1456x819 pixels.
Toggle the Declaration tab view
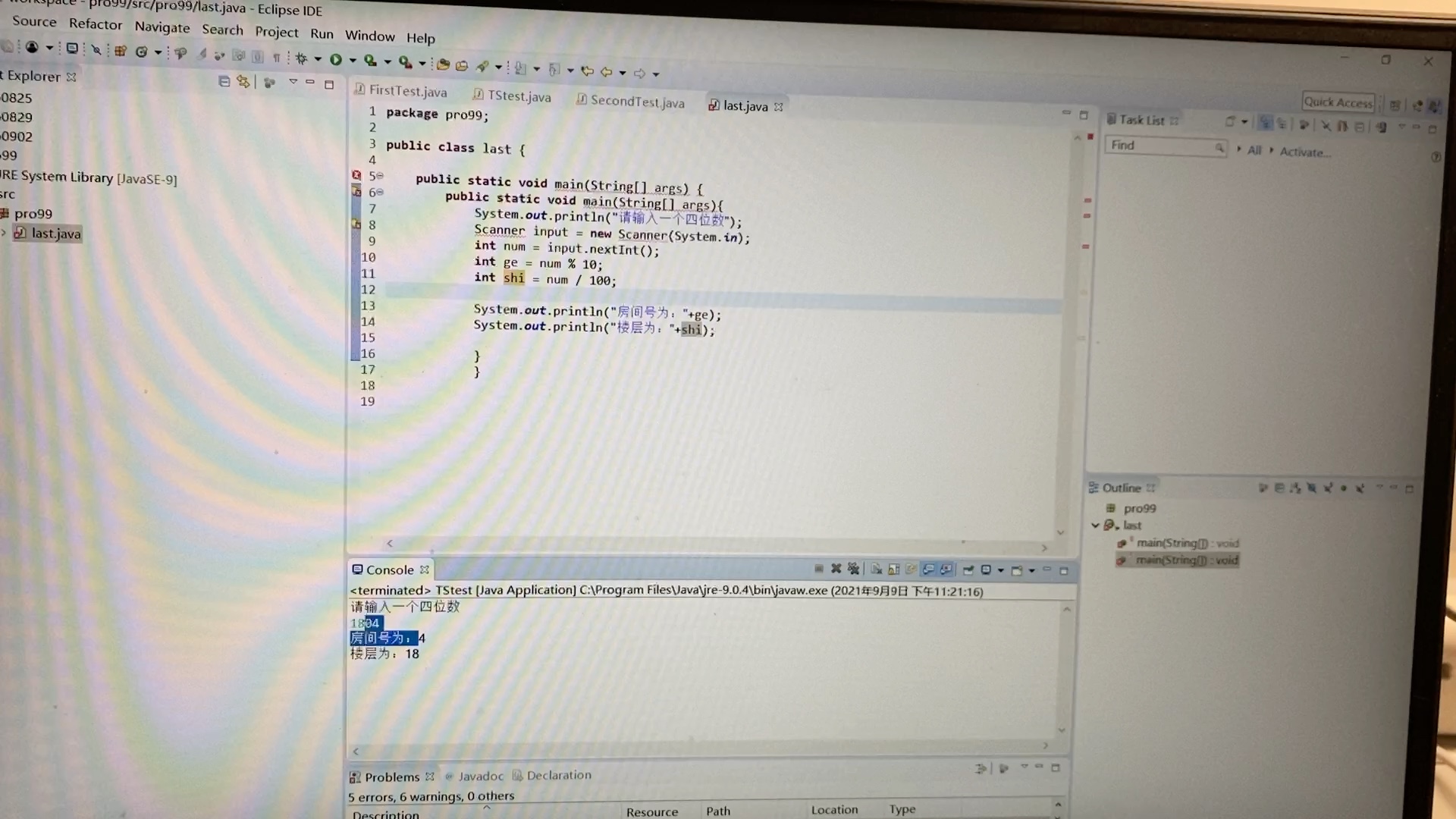(557, 775)
